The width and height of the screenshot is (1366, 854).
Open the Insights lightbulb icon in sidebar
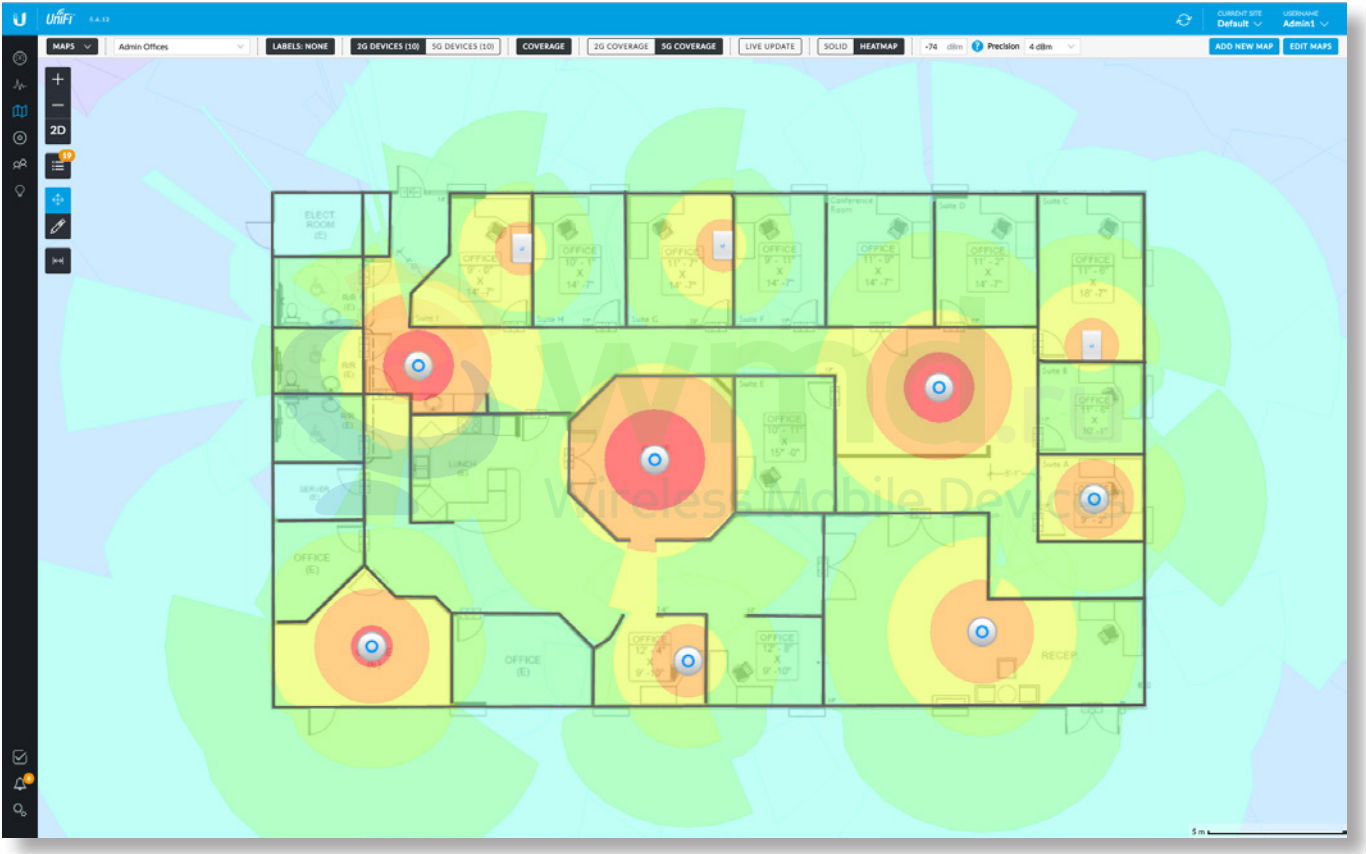tap(19, 190)
